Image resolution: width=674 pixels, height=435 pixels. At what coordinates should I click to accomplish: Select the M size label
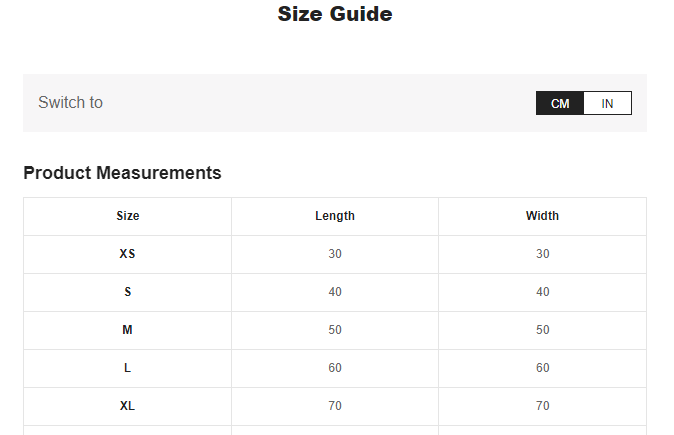(127, 330)
